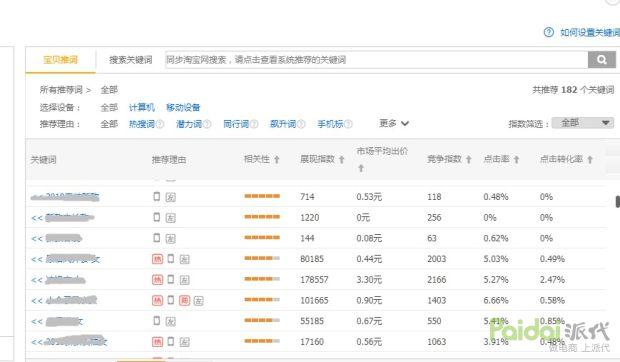Click the 推荐理由 column header
The height and width of the screenshot is (362, 620).
(x=169, y=160)
